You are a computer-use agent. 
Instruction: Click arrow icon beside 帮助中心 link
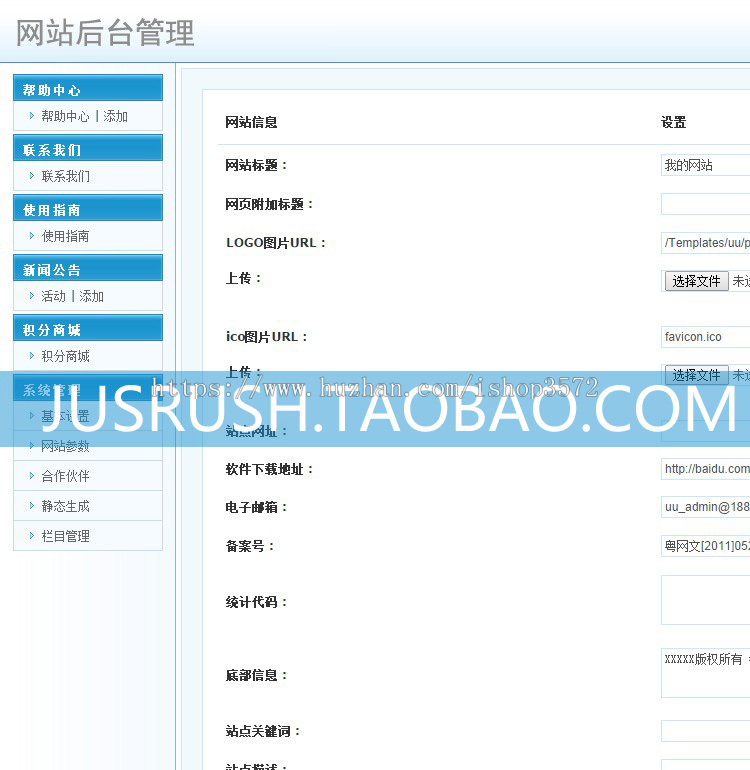[32, 116]
